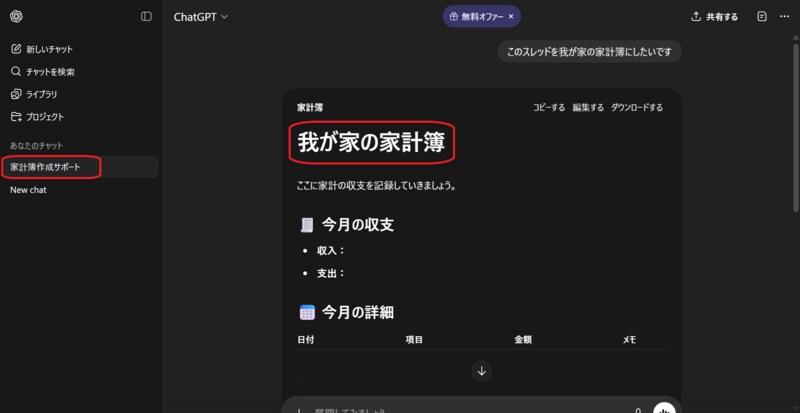Open the three-dot more options menu
The width and height of the screenshot is (800, 413).
pyautogui.click(x=783, y=17)
